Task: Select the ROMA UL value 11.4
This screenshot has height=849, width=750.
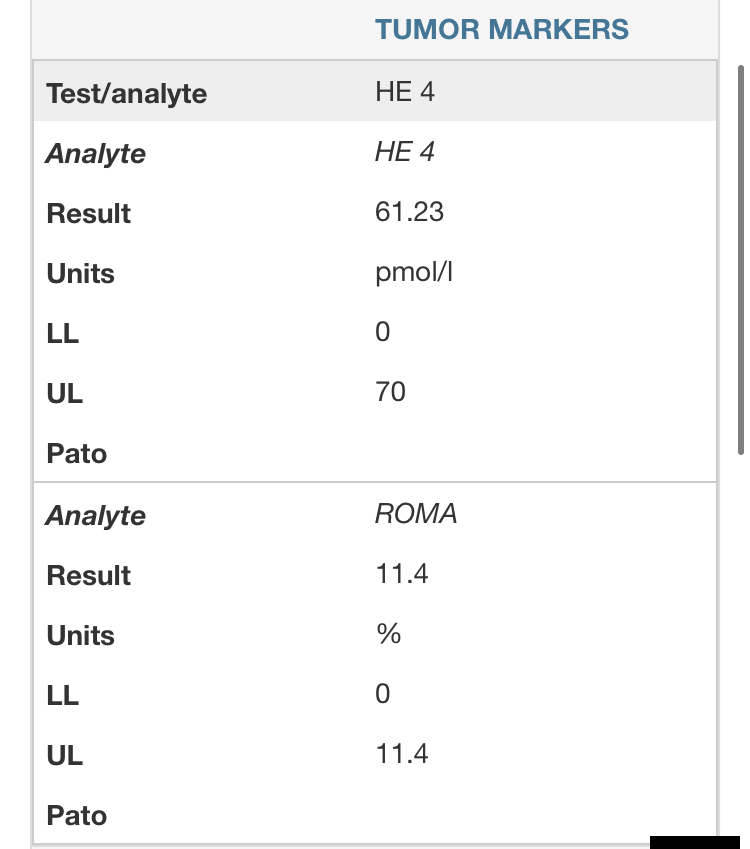Action: (402, 754)
